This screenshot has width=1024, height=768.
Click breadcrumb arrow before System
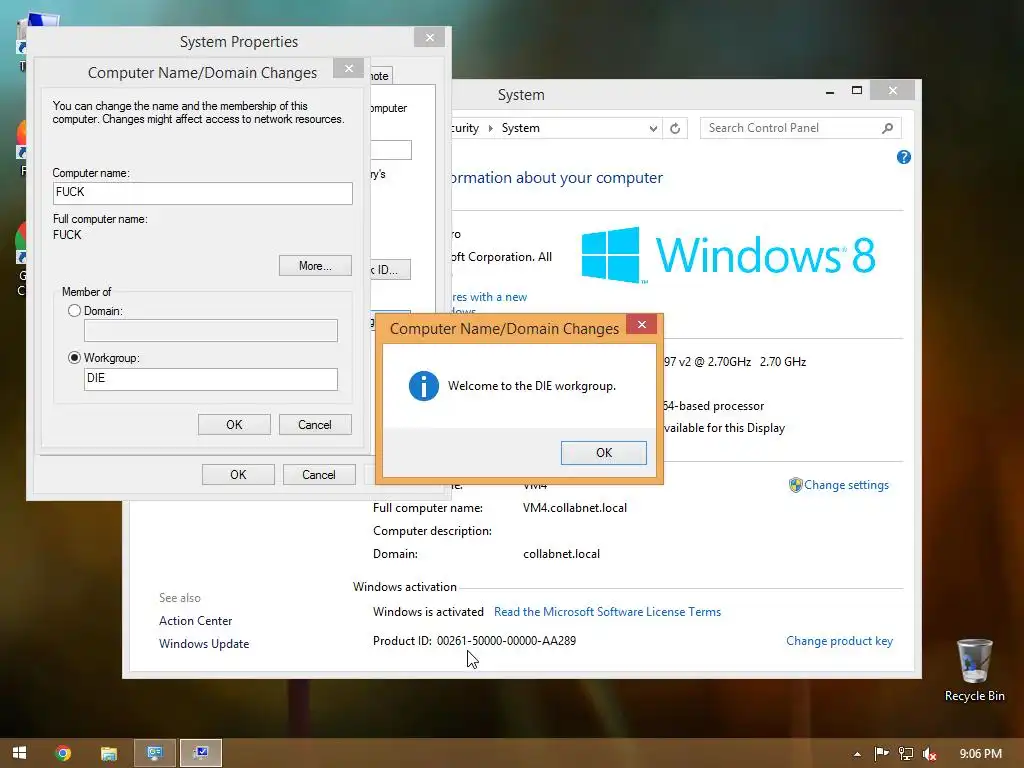coord(490,128)
